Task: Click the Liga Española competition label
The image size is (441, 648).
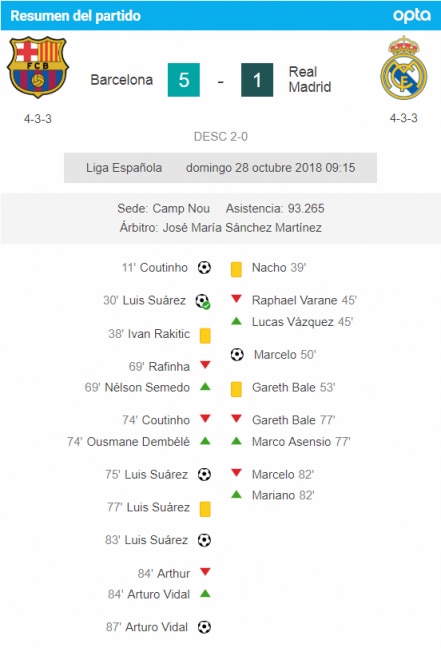Action: click(124, 168)
